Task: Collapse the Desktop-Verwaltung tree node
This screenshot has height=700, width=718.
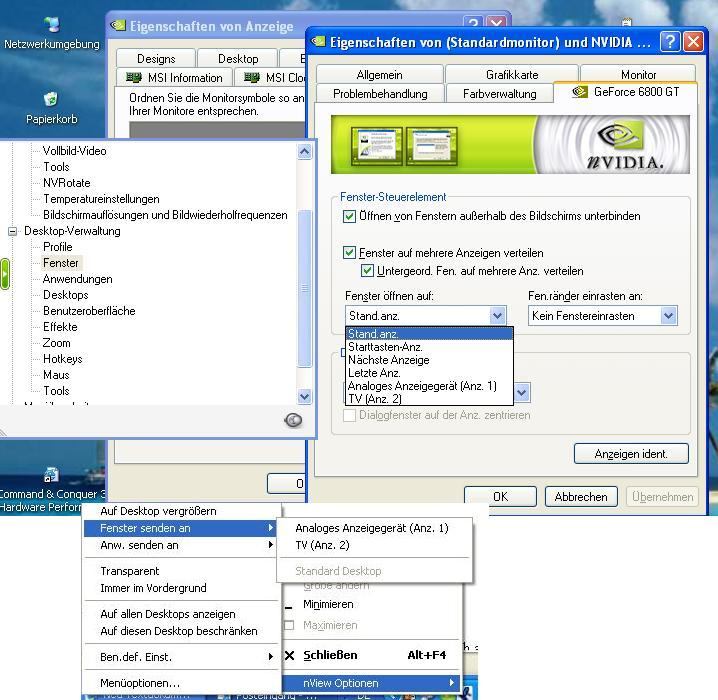Action: click(12, 231)
